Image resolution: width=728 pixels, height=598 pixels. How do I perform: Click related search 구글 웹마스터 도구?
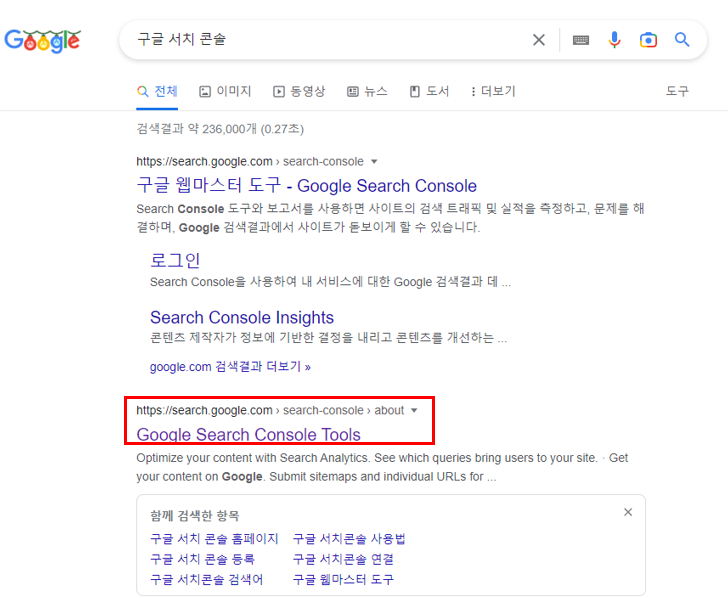click(x=343, y=579)
